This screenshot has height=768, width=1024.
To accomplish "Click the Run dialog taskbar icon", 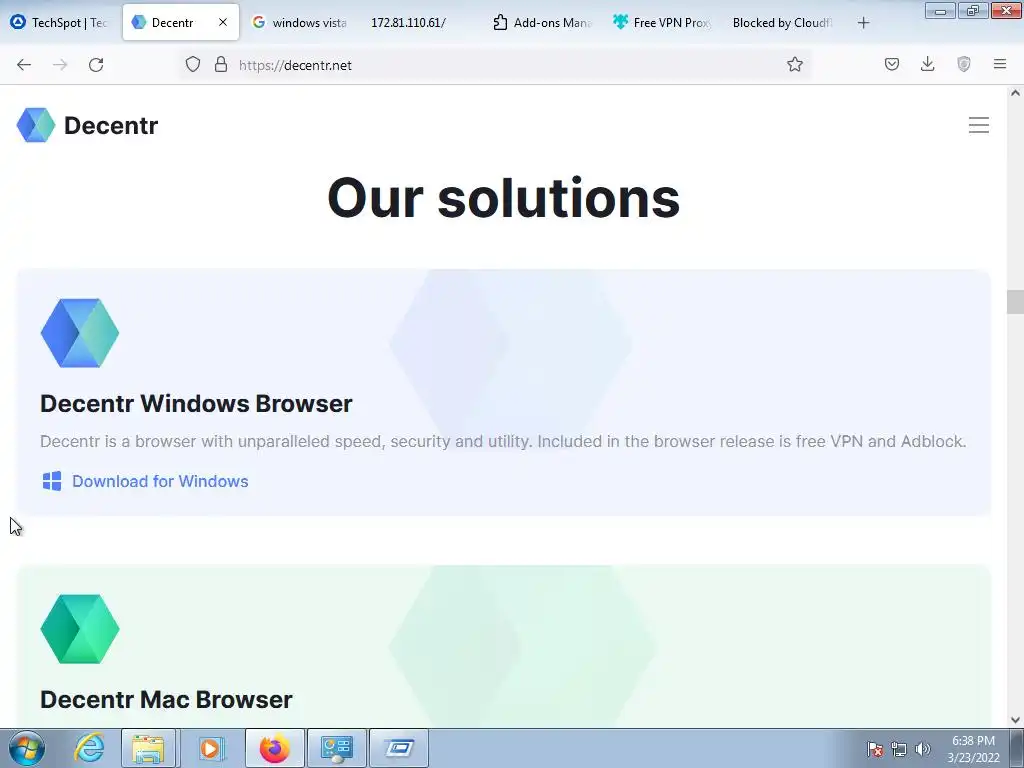I will [398, 748].
